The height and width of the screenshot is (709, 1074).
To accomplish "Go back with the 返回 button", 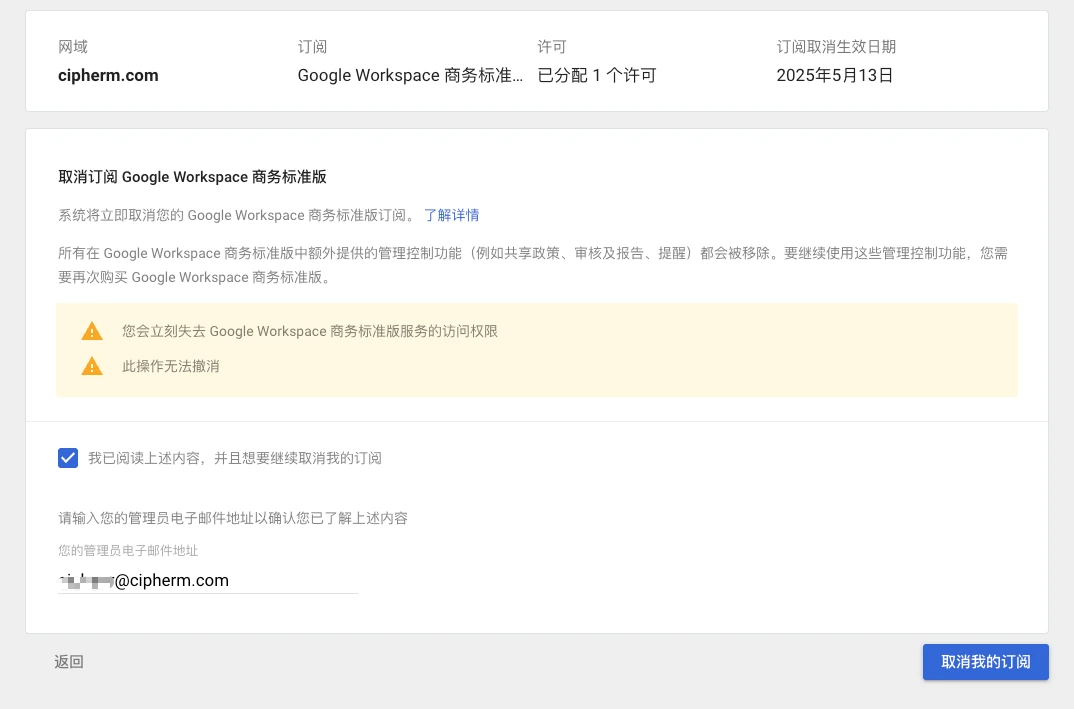I will (x=68, y=662).
